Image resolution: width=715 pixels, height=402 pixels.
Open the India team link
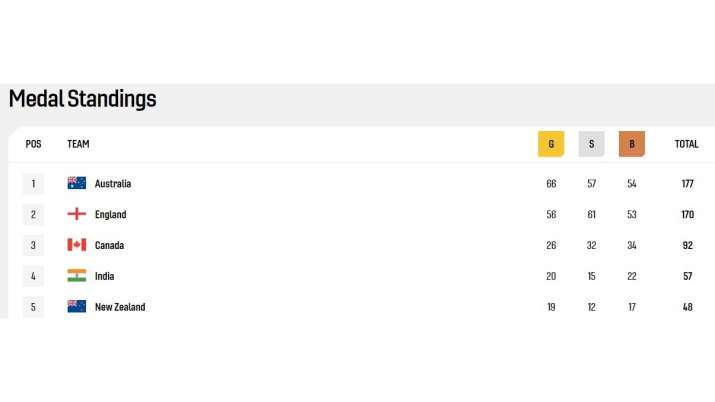pos(104,276)
